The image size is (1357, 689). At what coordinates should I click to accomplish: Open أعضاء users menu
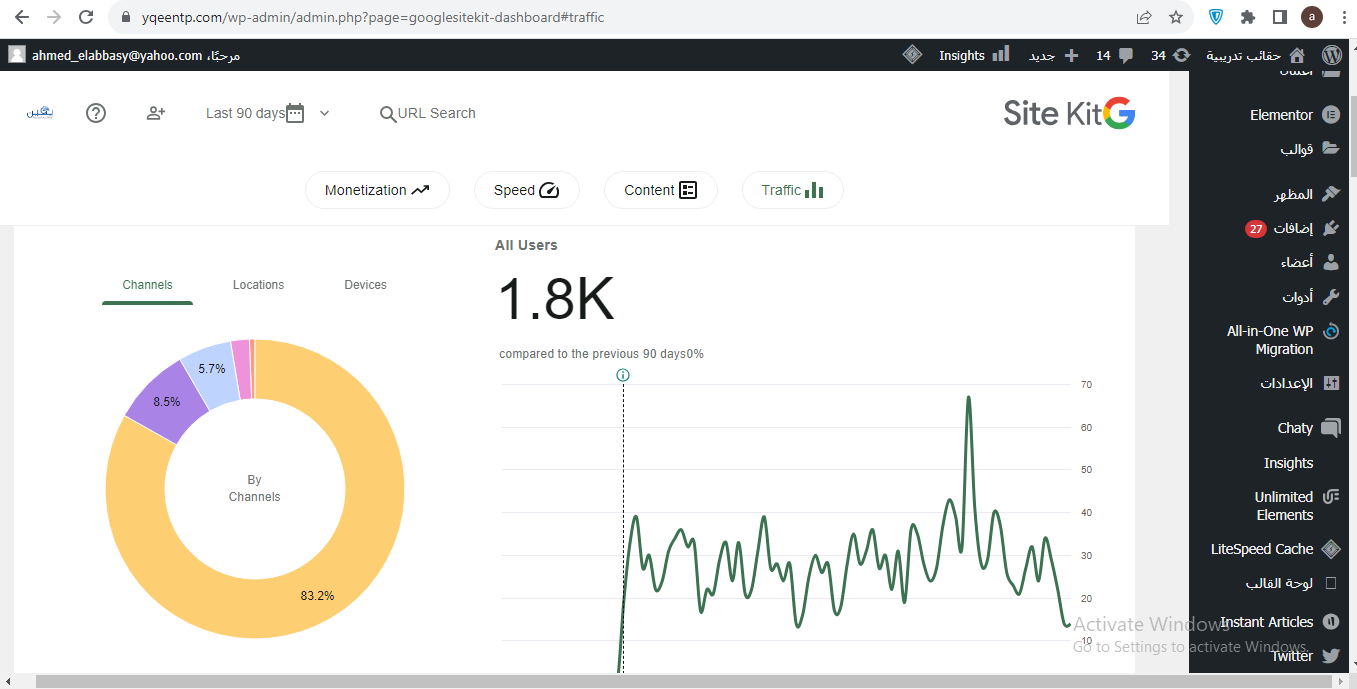1297,262
